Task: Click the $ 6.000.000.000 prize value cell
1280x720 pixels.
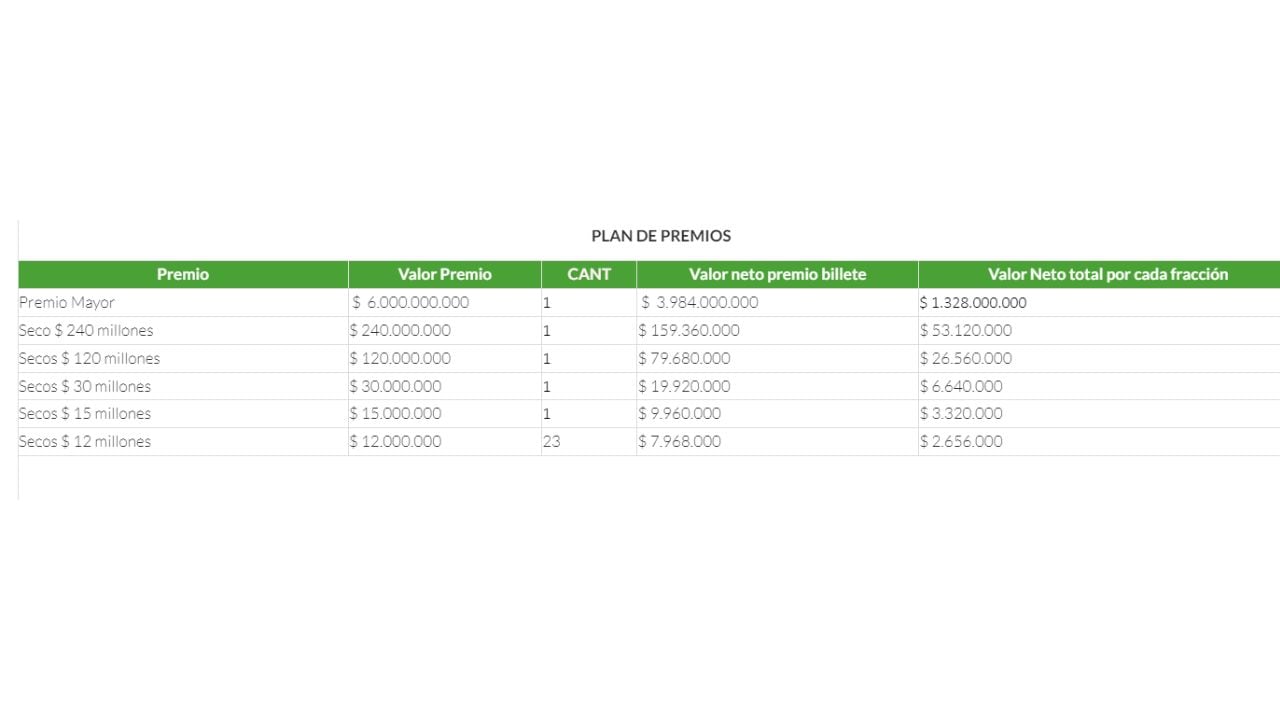Action: (x=410, y=302)
